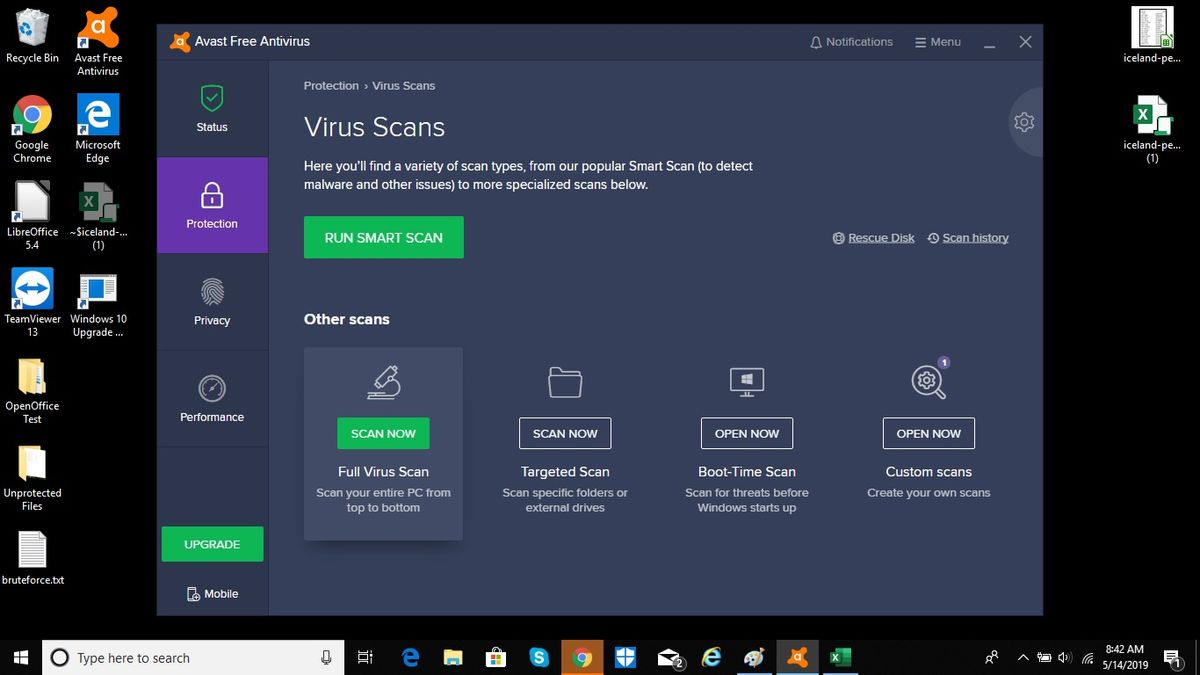Screen dimensions: 1200x675
Task: Click the Custom scans gear icon
Action: click(927, 381)
